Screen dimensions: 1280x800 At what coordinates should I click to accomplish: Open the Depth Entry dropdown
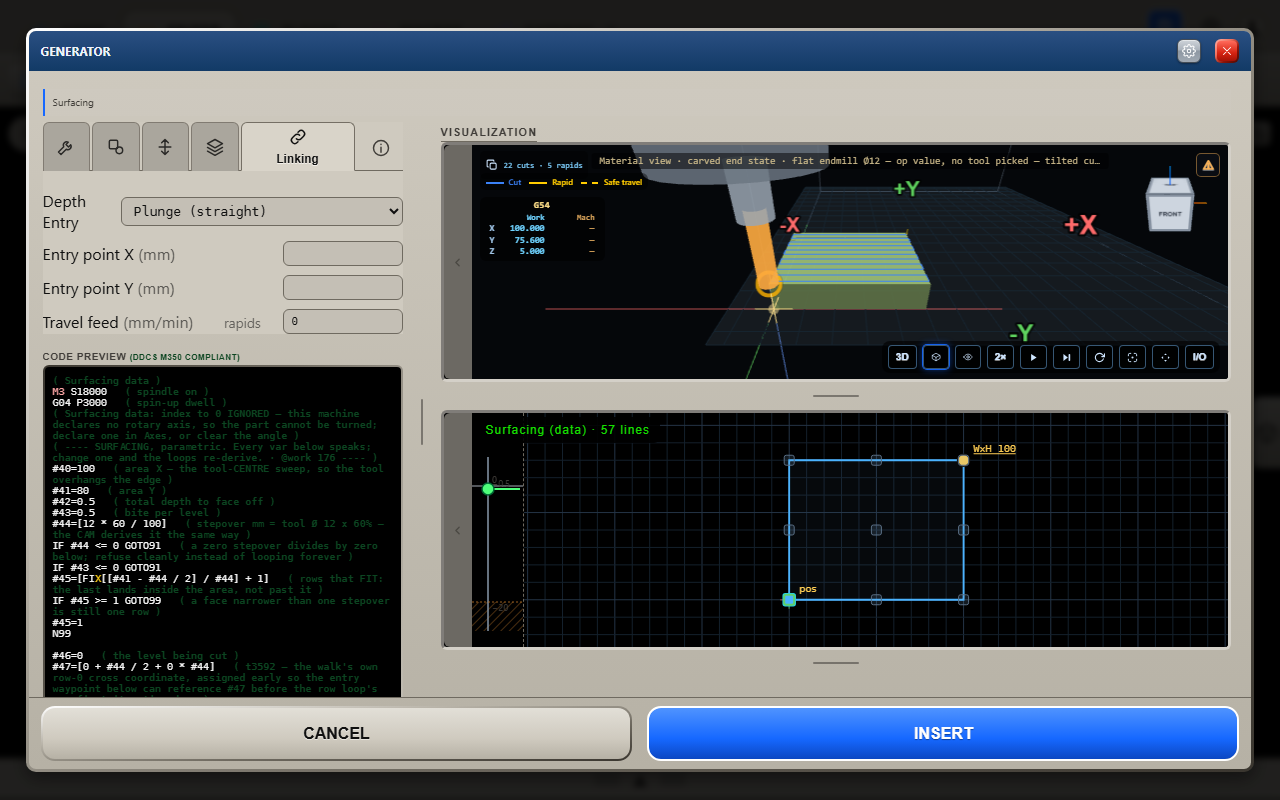(262, 211)
